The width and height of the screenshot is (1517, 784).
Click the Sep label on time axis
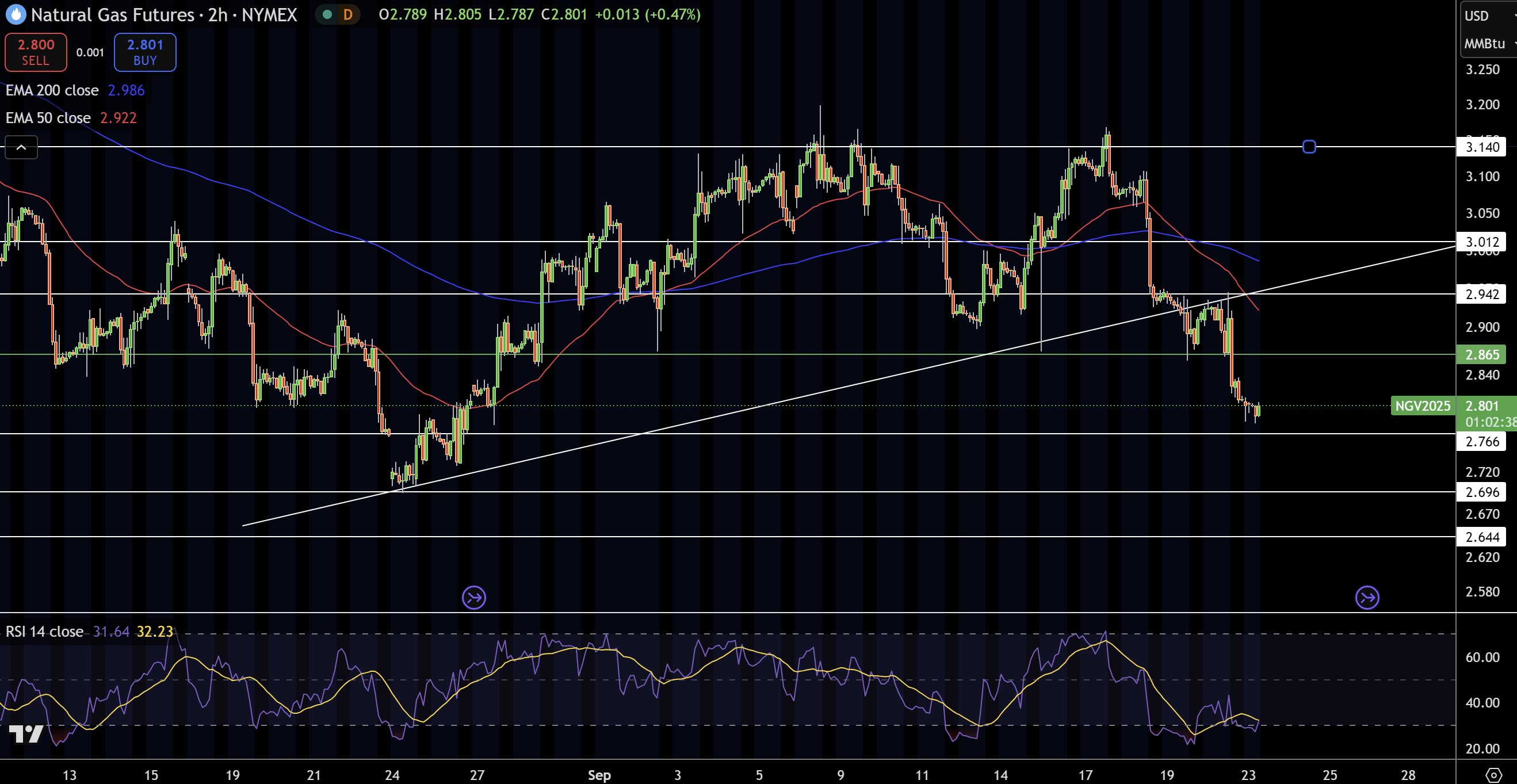tap(599, 775)
